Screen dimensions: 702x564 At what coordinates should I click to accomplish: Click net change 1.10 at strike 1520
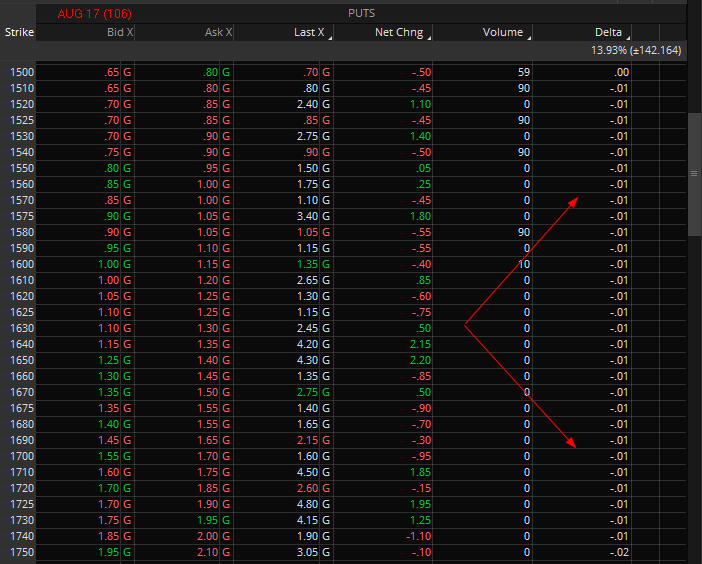point(420,104)
